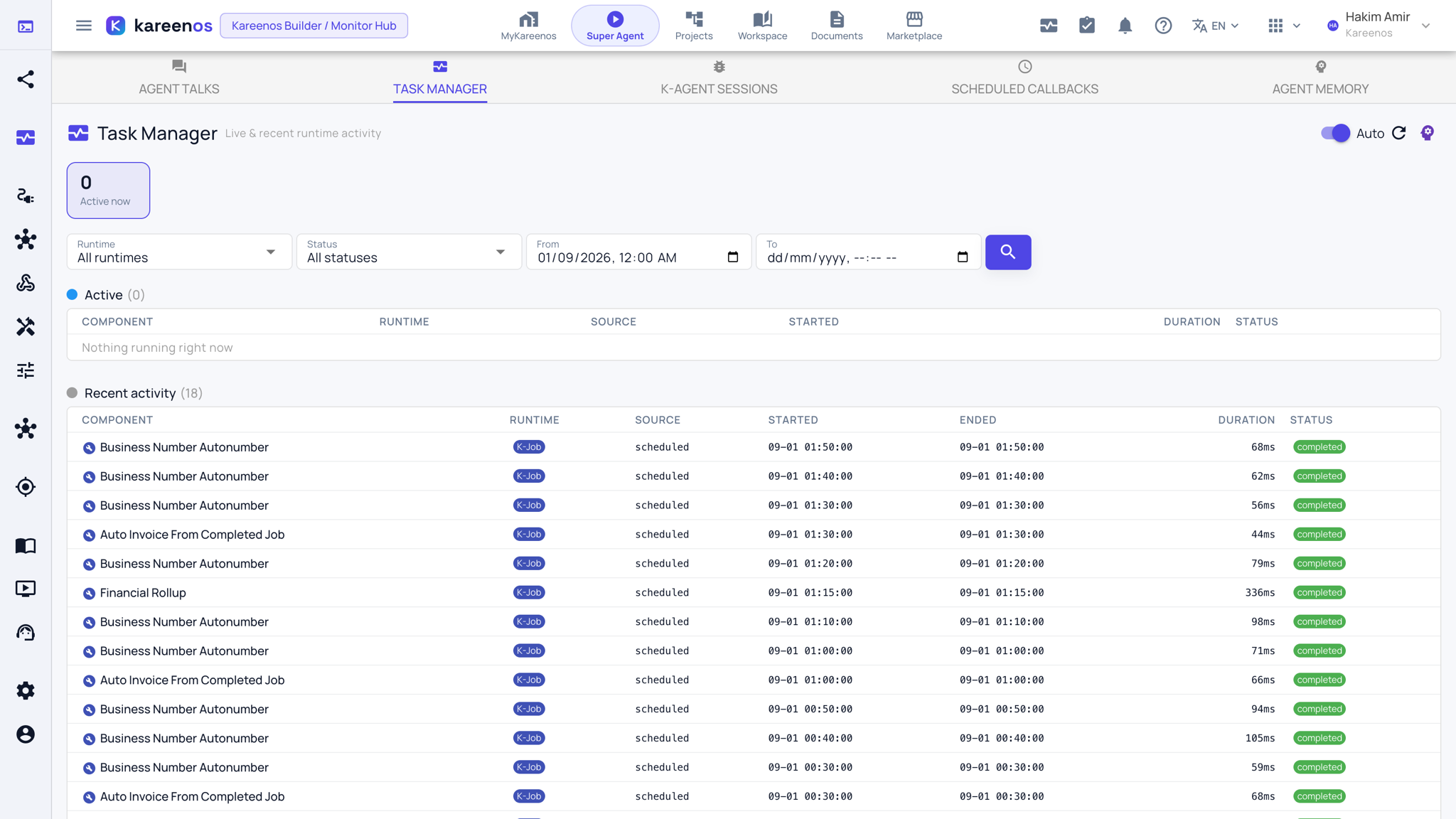Image resolution: width=1456 pixels, height=819 pixels.
Task: Click the Active now counter card
Action: click(x=108, y=191)
